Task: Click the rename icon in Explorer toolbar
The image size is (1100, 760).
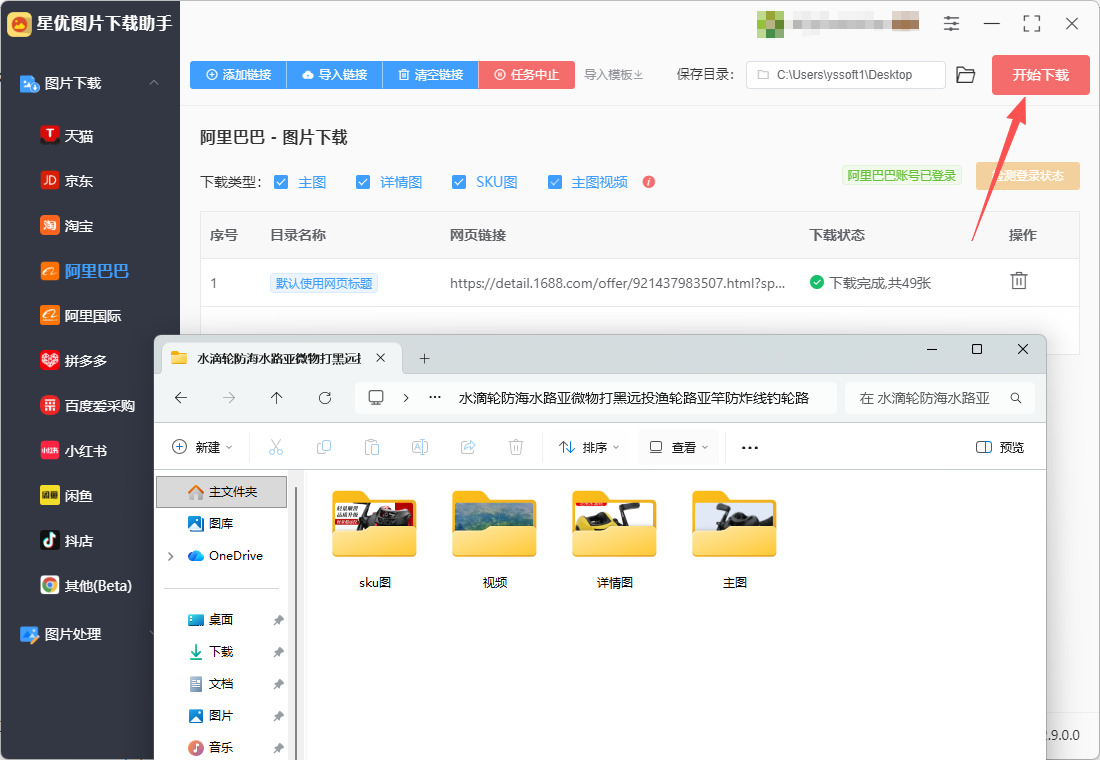Action: tap(420, 447)
